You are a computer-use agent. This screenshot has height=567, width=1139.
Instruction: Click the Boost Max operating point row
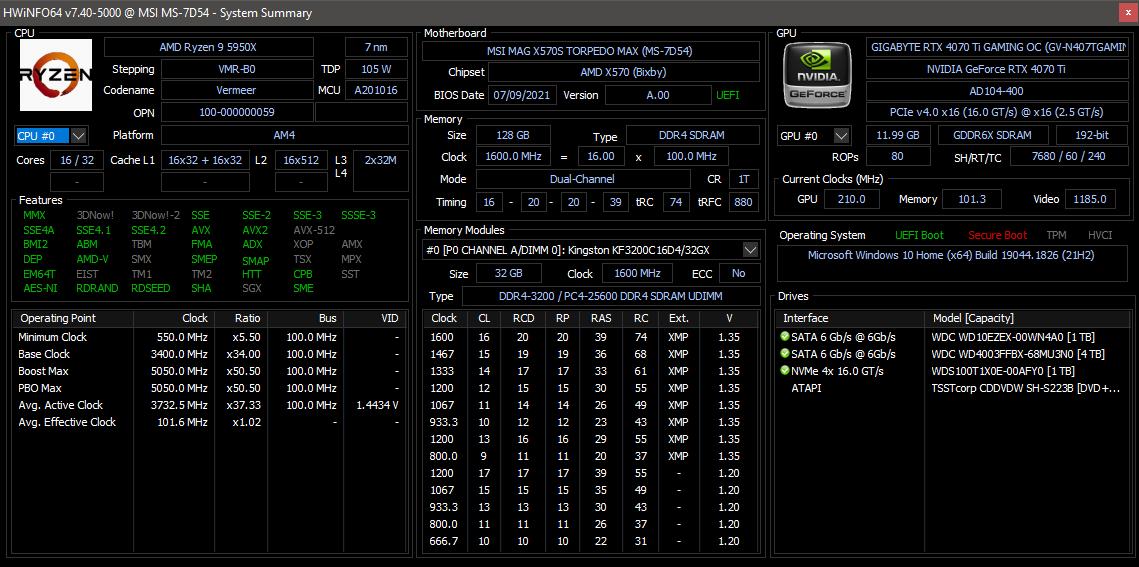[210, 371]
